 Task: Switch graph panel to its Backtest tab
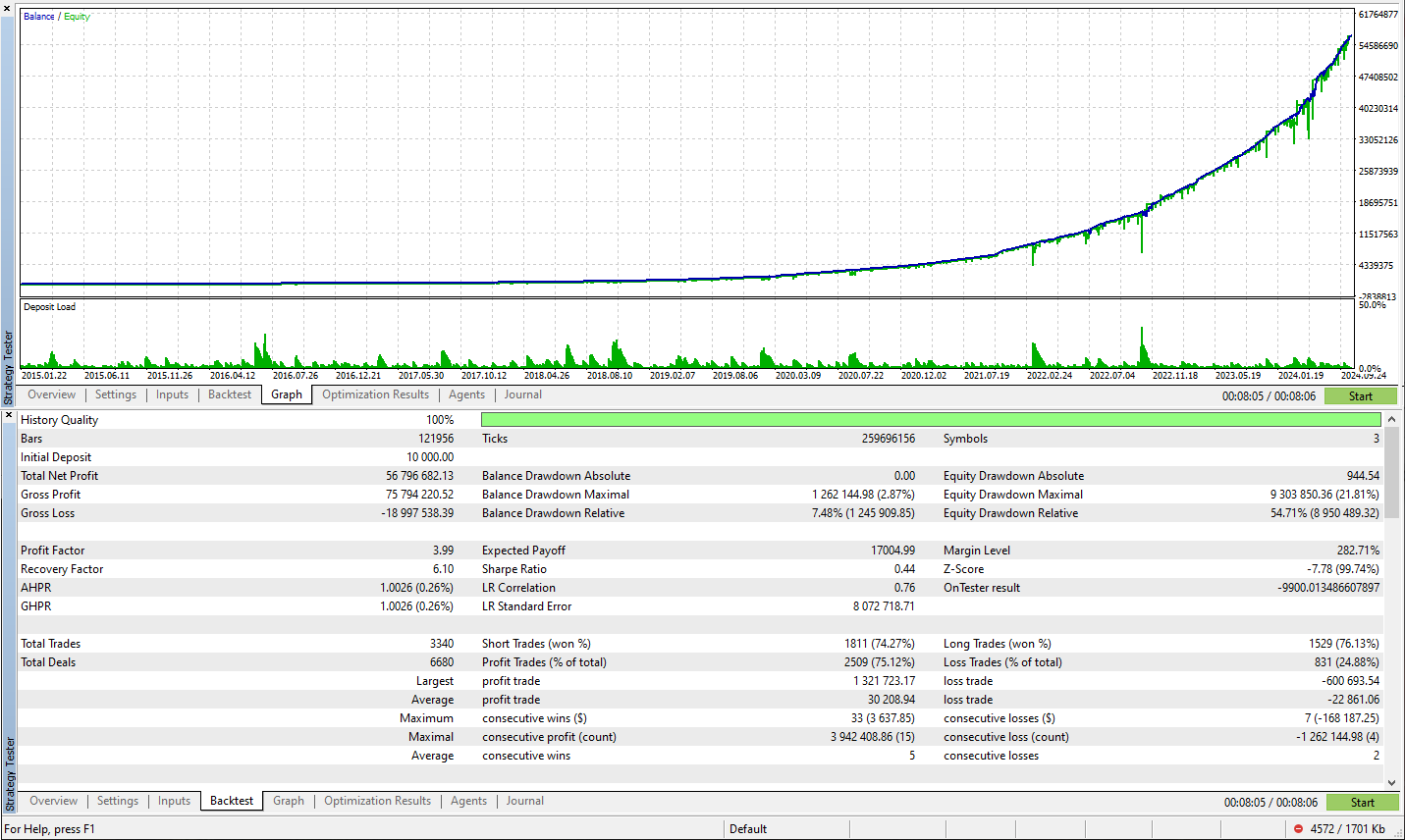pyautogui.click(x=230, y=394)
